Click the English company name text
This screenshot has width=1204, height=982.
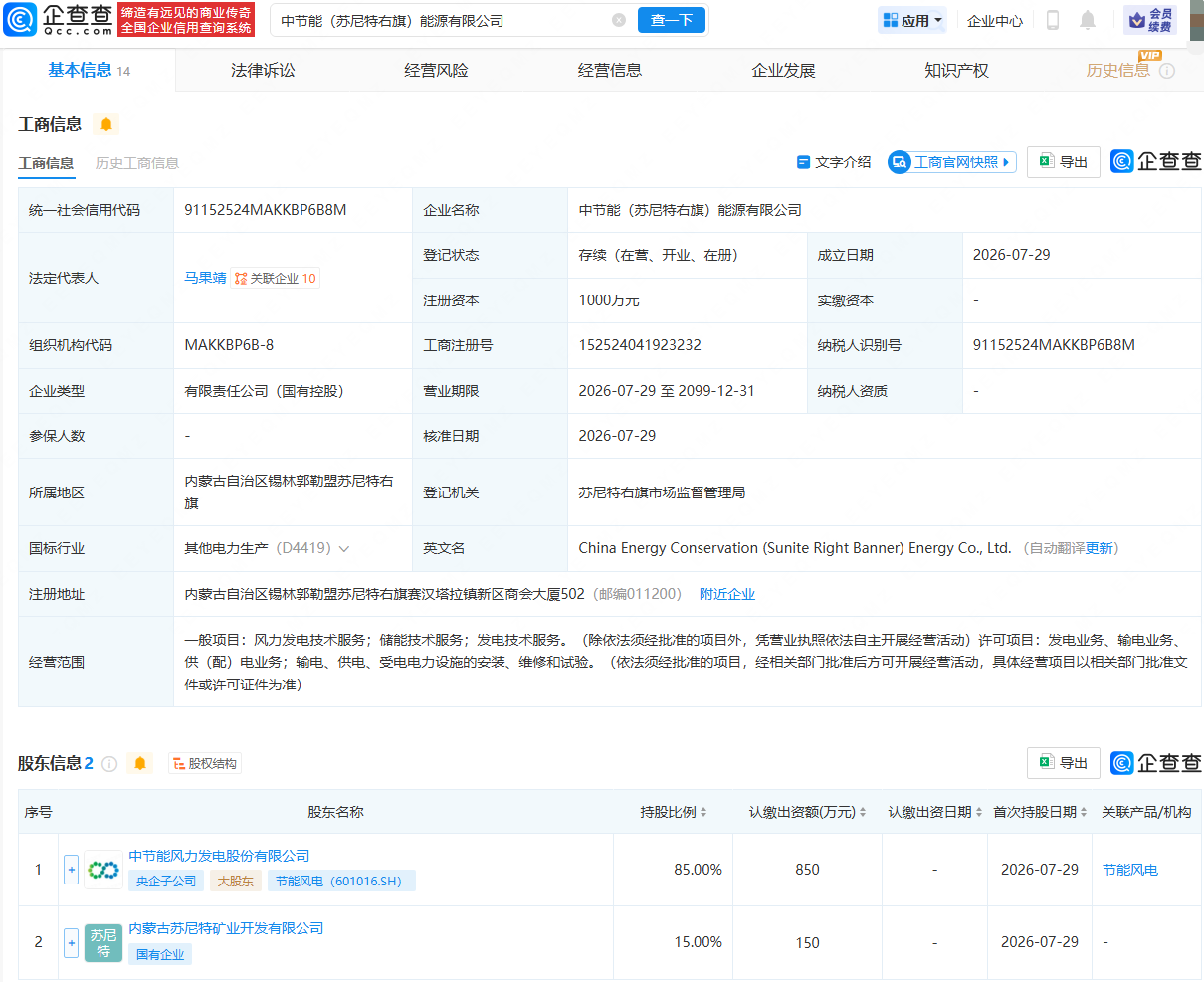click(x=794, y=548)
